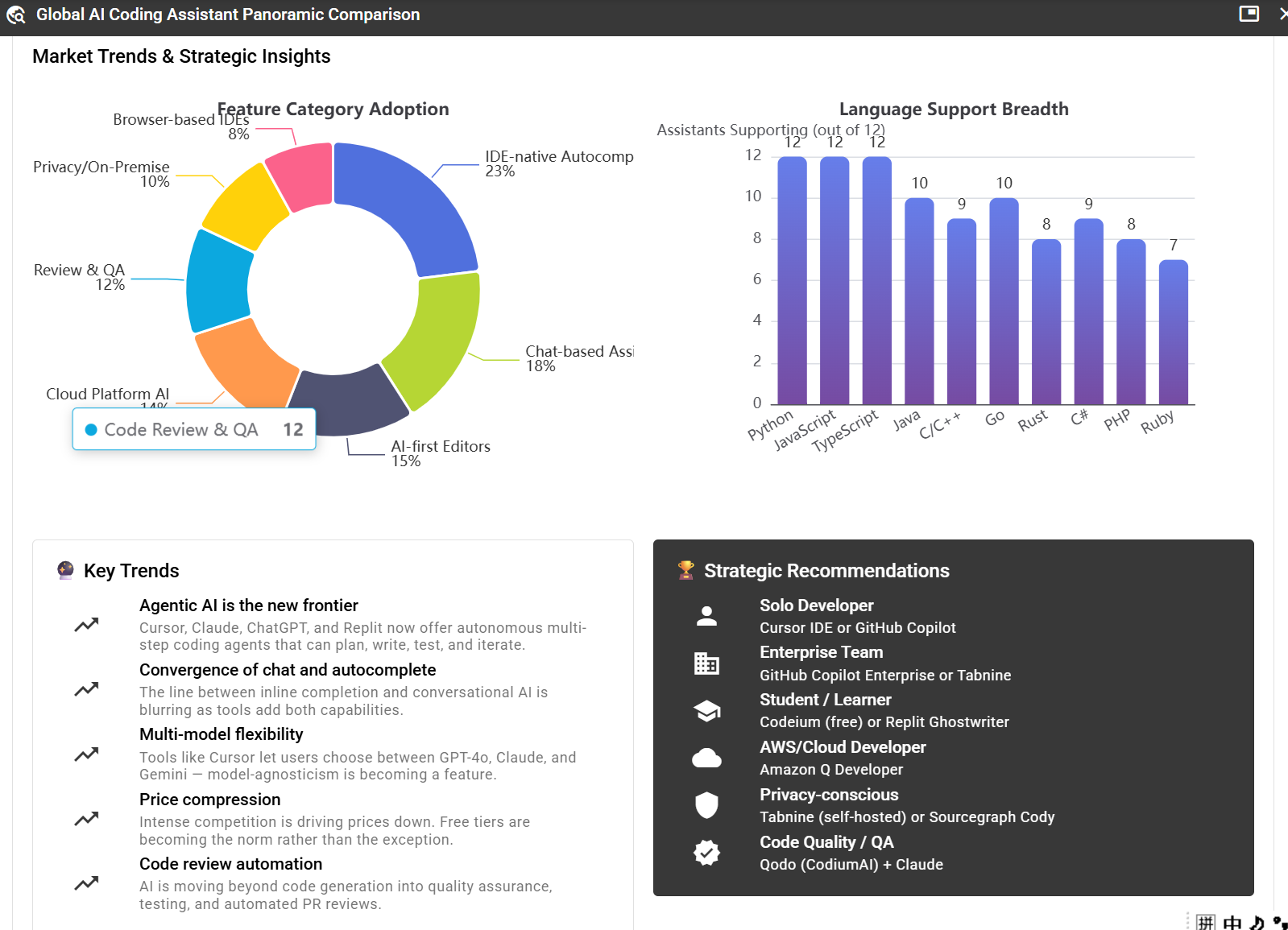Screen dimensions: 1288x930
Task: Click the 中 input method indicator
Action: [x=1232, y=923]
